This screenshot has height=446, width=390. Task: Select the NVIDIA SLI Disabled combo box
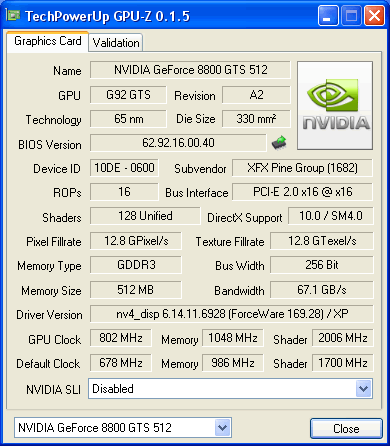(230, 388)
